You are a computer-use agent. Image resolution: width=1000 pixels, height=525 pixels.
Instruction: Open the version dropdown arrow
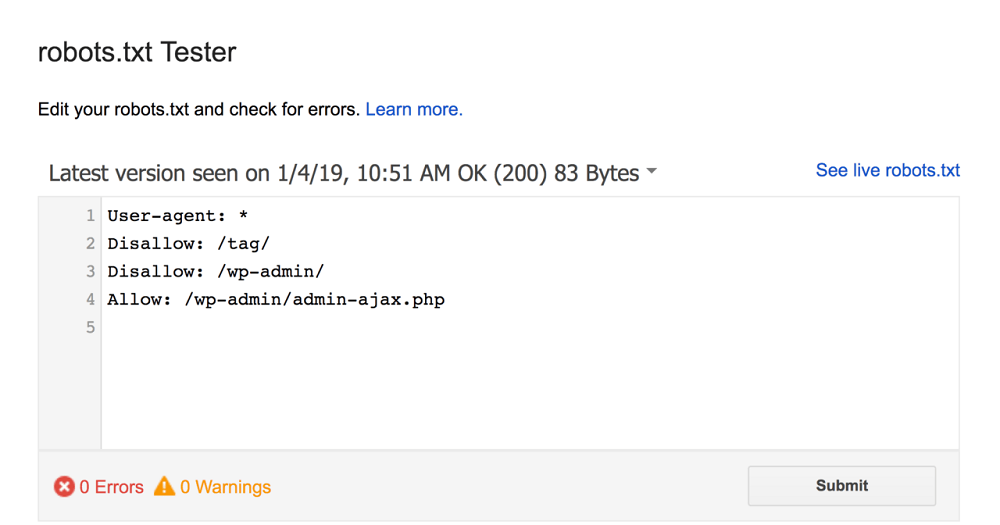click(x=651, y=171)
